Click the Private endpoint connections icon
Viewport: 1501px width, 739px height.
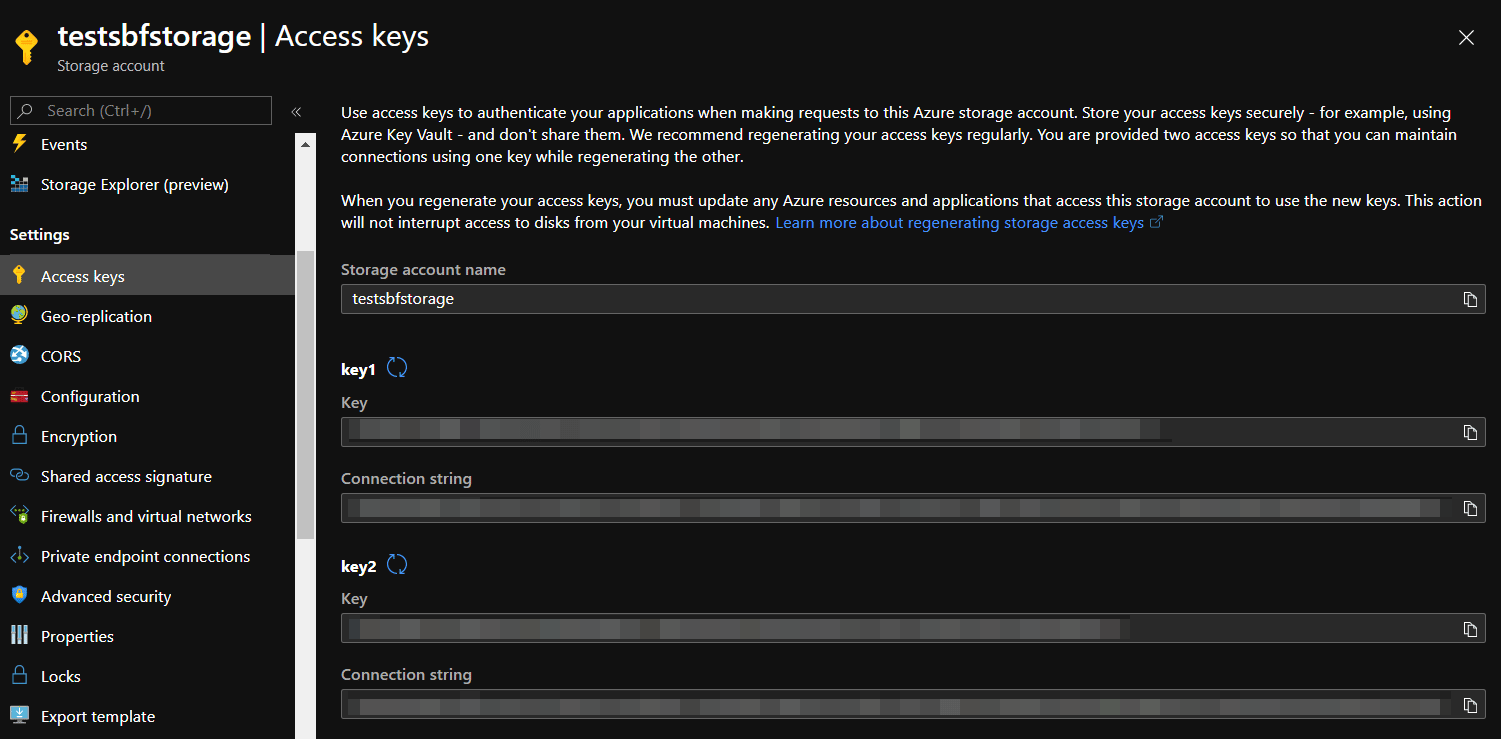19,556
